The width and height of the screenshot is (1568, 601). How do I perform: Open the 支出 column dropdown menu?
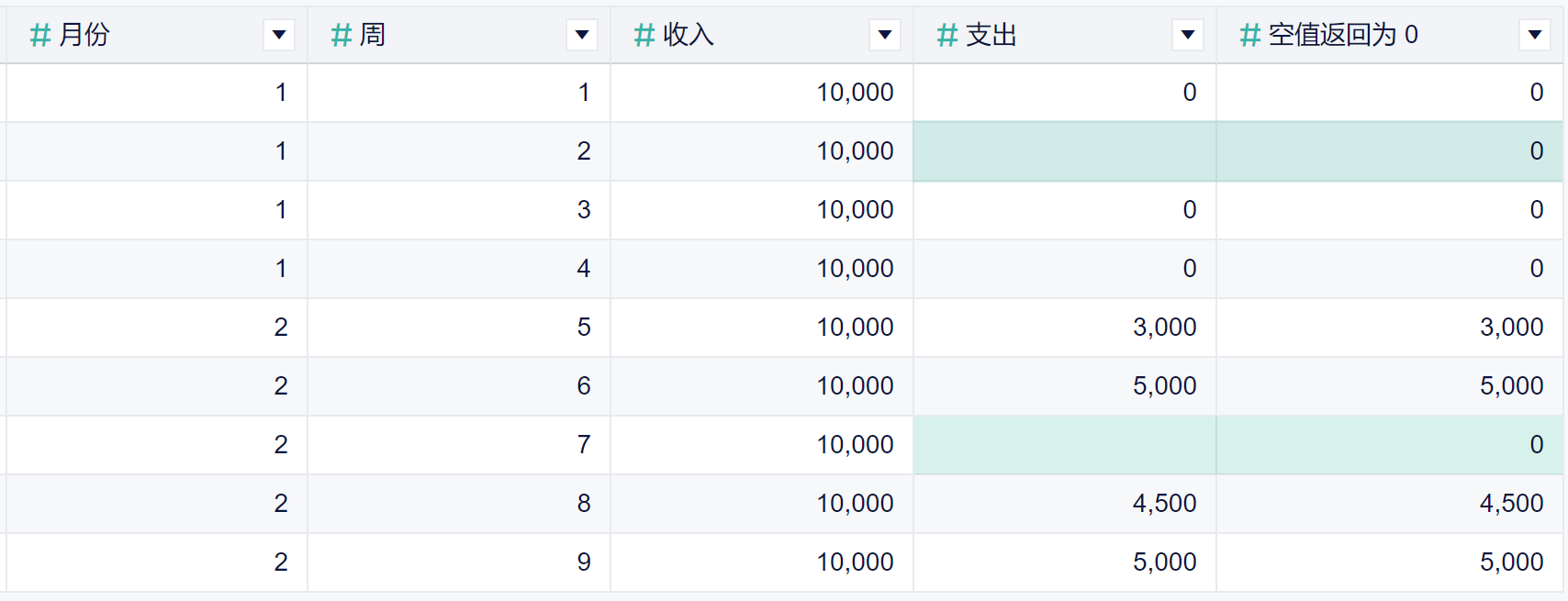coord(1188,35)
